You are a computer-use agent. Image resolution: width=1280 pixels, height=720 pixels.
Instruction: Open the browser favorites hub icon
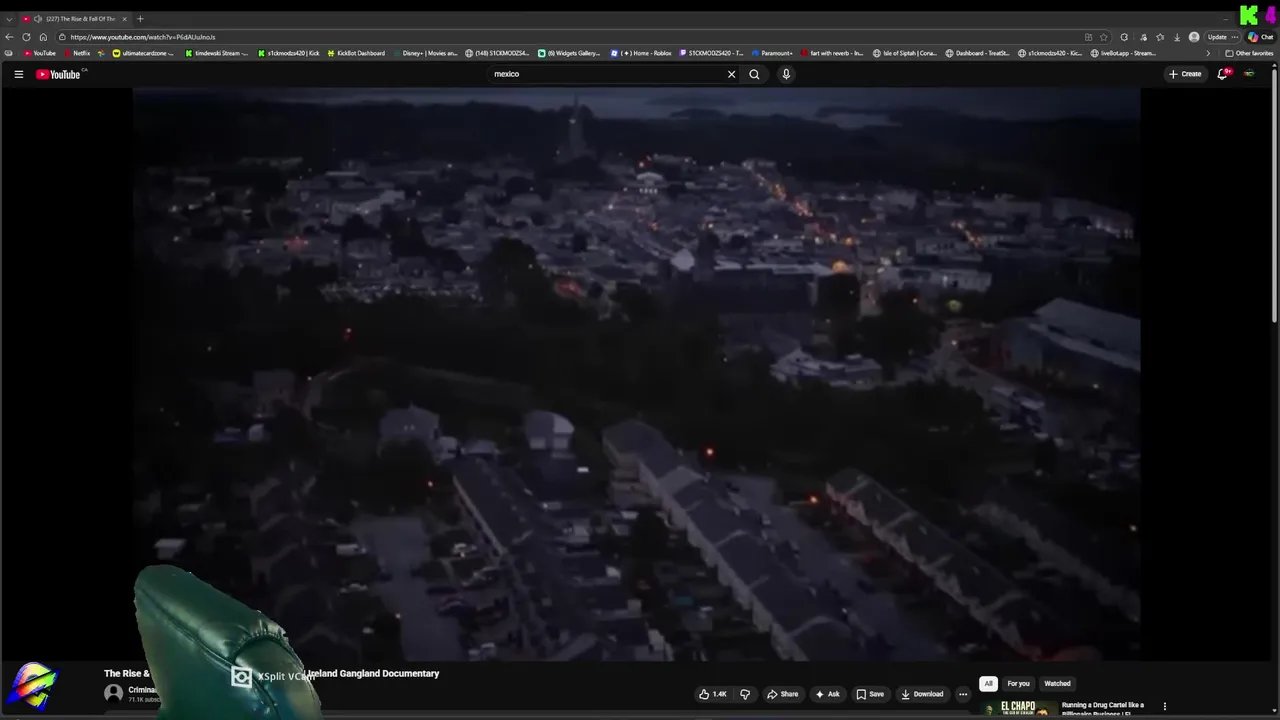pyautogui.click(x=1160, y=37)
